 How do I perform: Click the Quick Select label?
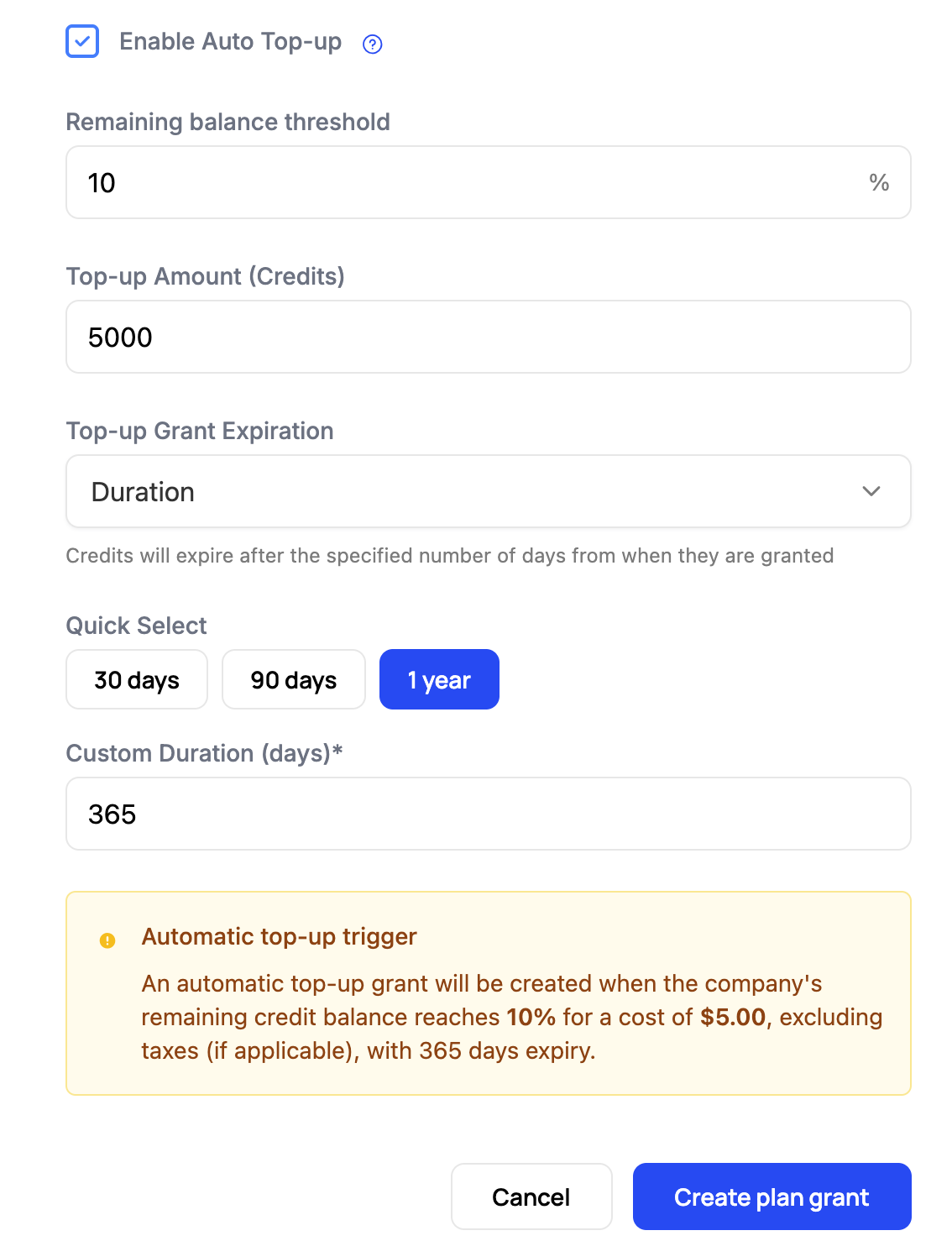pos(136,625)
